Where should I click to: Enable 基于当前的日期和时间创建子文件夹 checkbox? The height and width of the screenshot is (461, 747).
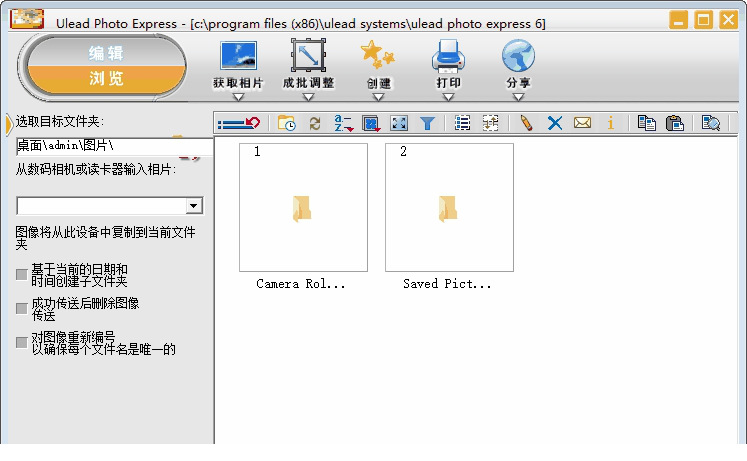tap(21, 275)
